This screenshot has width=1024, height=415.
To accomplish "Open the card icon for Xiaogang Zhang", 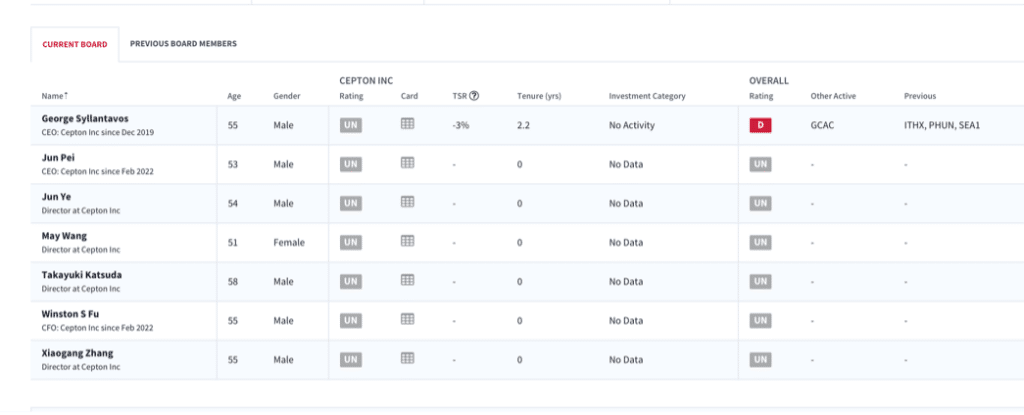I will (x=408, y=358).
